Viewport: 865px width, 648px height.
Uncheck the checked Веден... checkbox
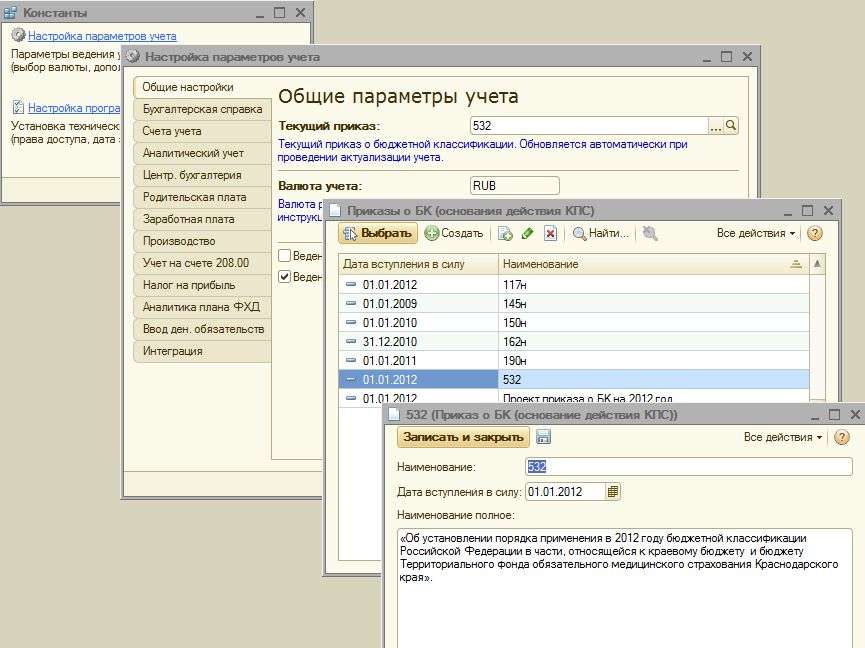(x=285, y=276)
